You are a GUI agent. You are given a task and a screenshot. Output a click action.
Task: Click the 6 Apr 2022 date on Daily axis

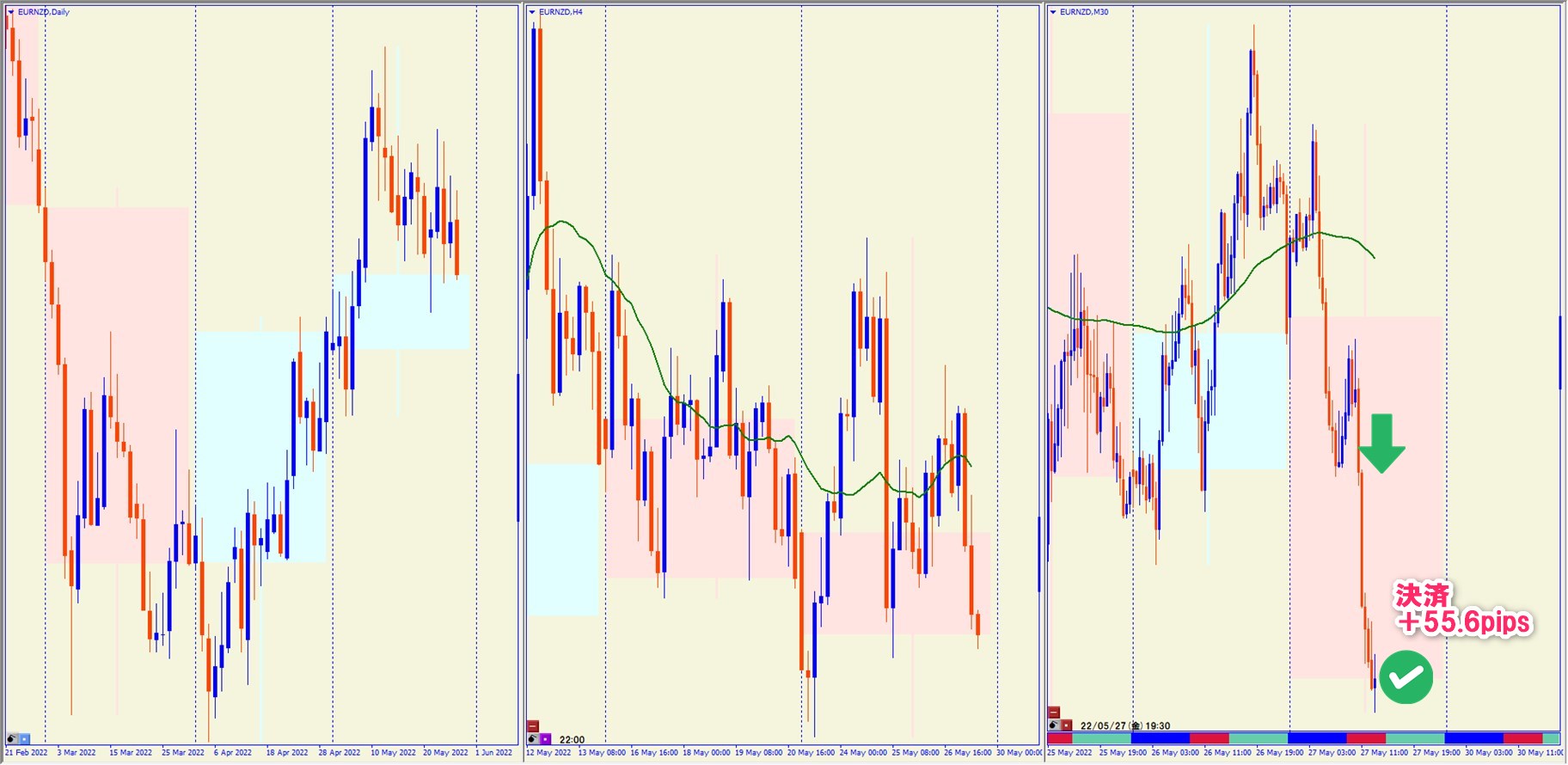coord(233,752)
